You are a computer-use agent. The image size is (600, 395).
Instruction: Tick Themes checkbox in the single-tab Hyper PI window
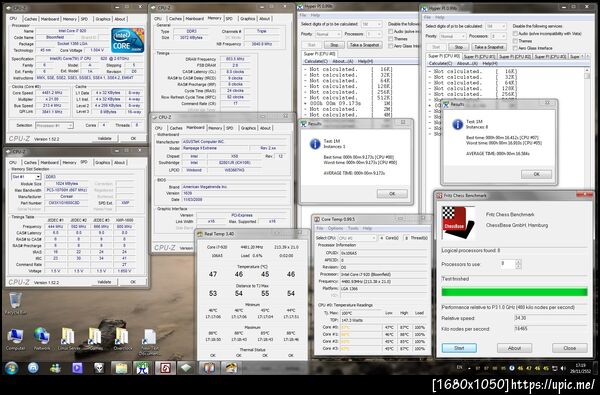(391, 39)
